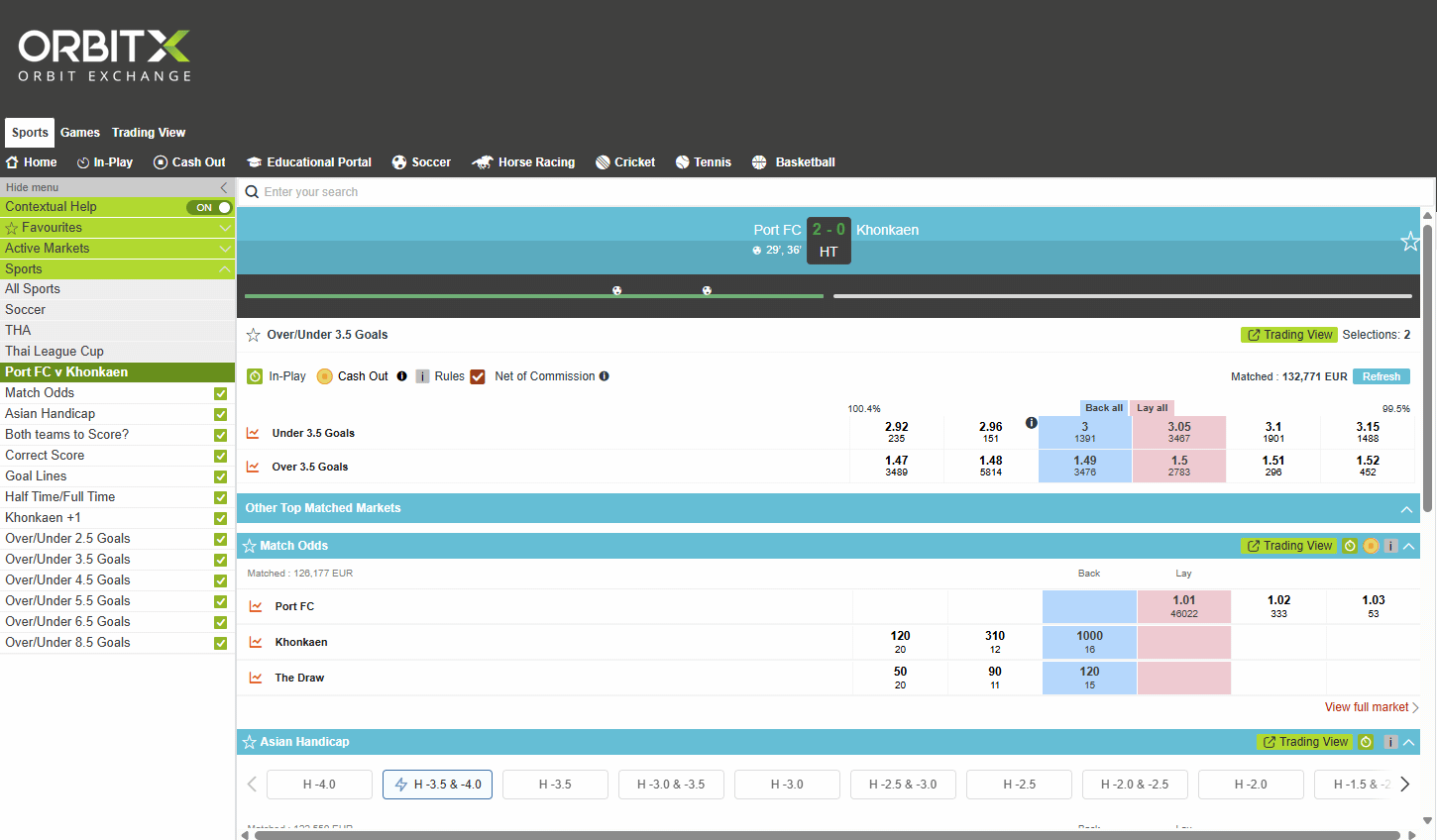
Task: Uncheck the Asian Handicap sidebar checkbox
Action: click(221, 414)
